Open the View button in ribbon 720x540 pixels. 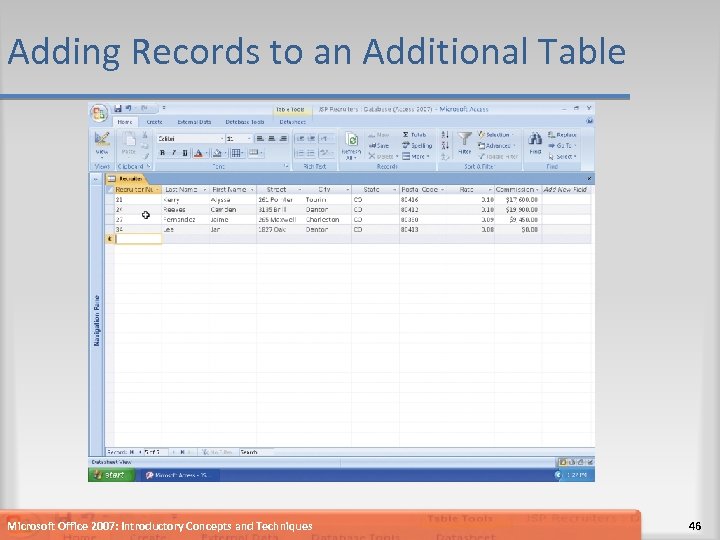tap(102, 145)
